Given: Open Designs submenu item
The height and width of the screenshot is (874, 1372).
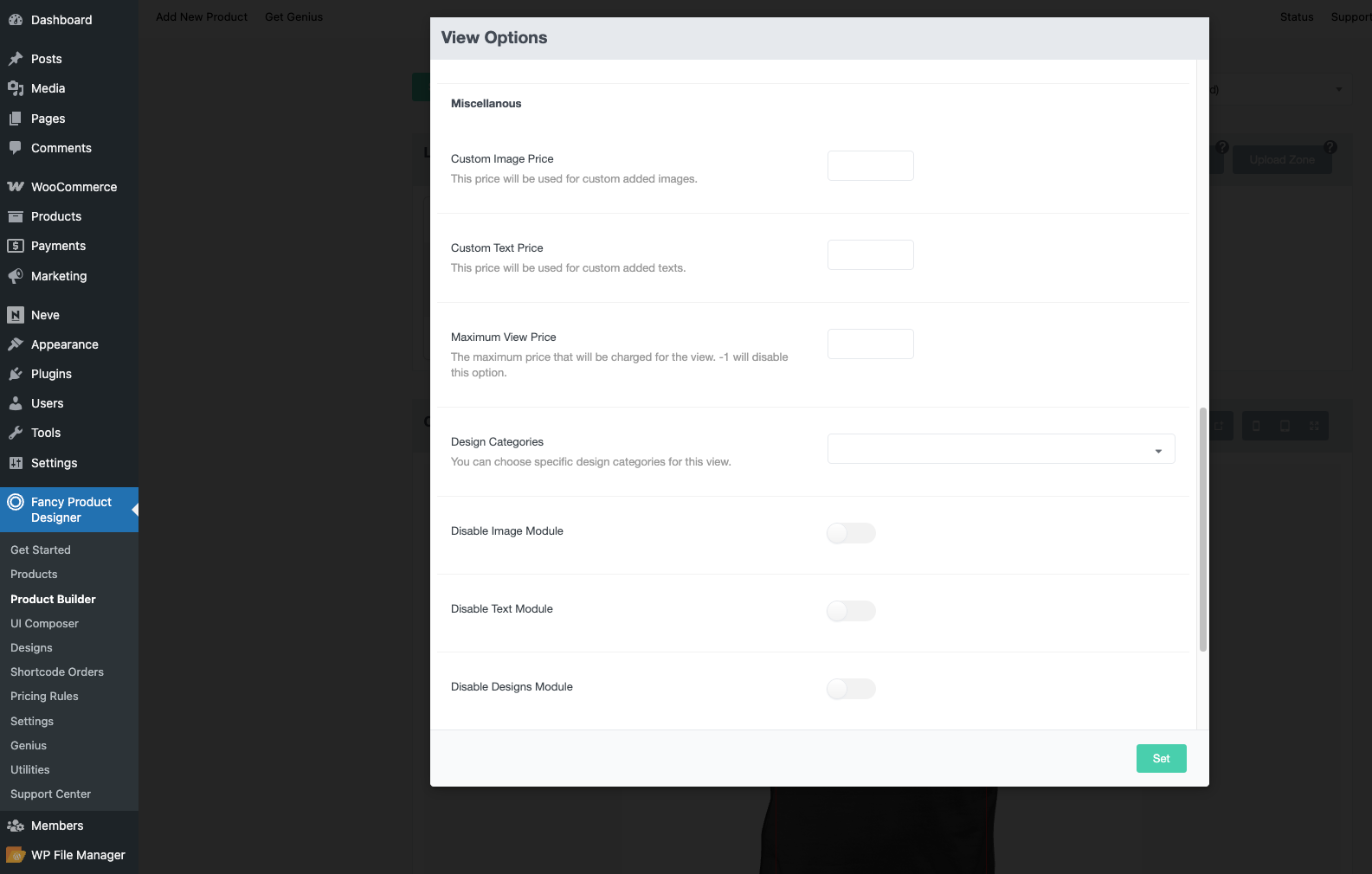Looking at the screenshot, I should (31, 647).
